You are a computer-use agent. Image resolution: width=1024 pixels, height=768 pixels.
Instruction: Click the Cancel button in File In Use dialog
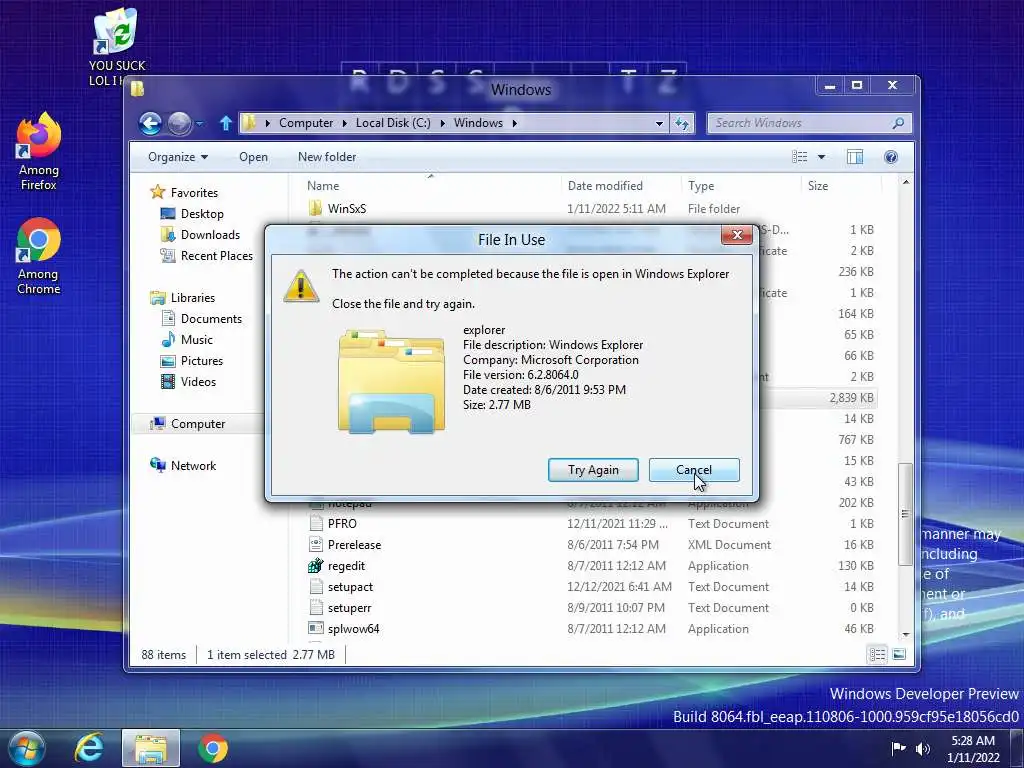pyautogui.click(x=694, y=470)
